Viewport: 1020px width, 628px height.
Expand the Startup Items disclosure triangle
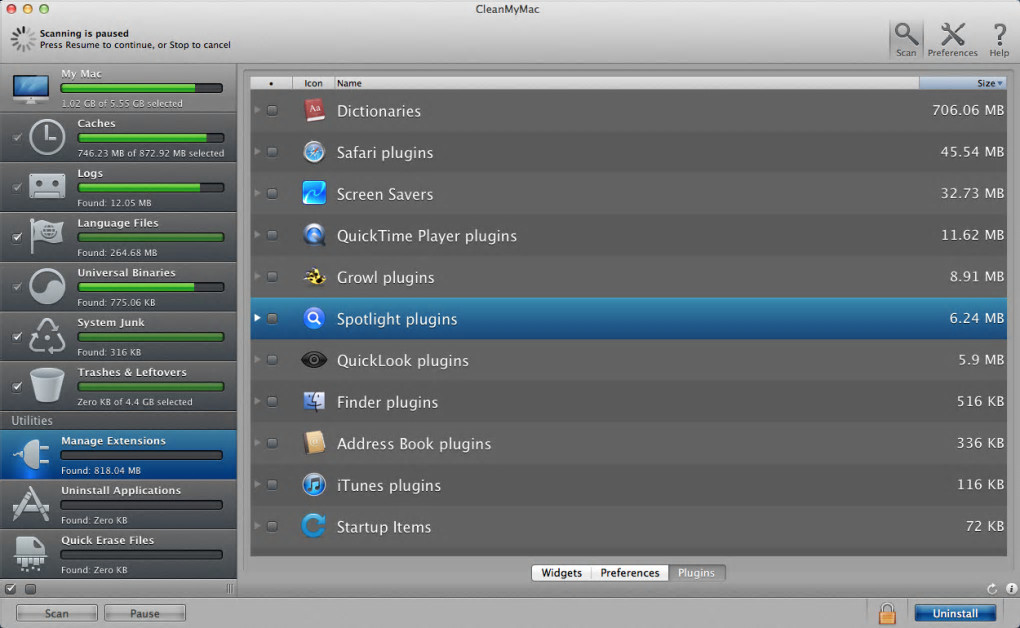pyautogui.click(x=258, y=526)
